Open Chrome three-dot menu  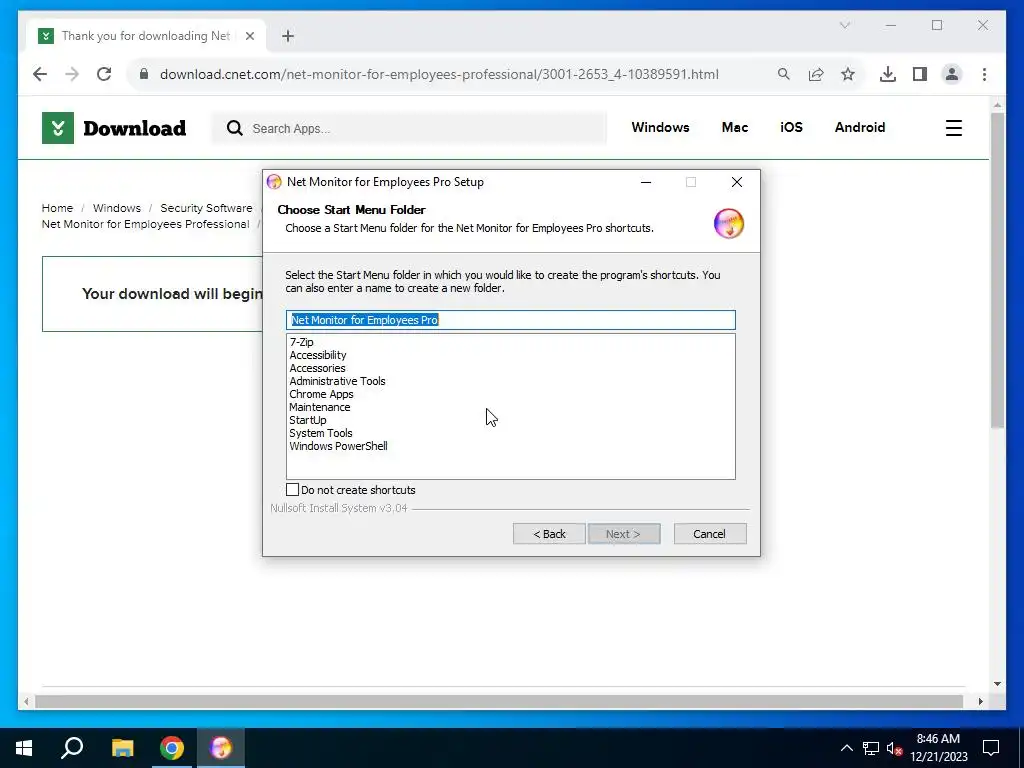(984, 74)
